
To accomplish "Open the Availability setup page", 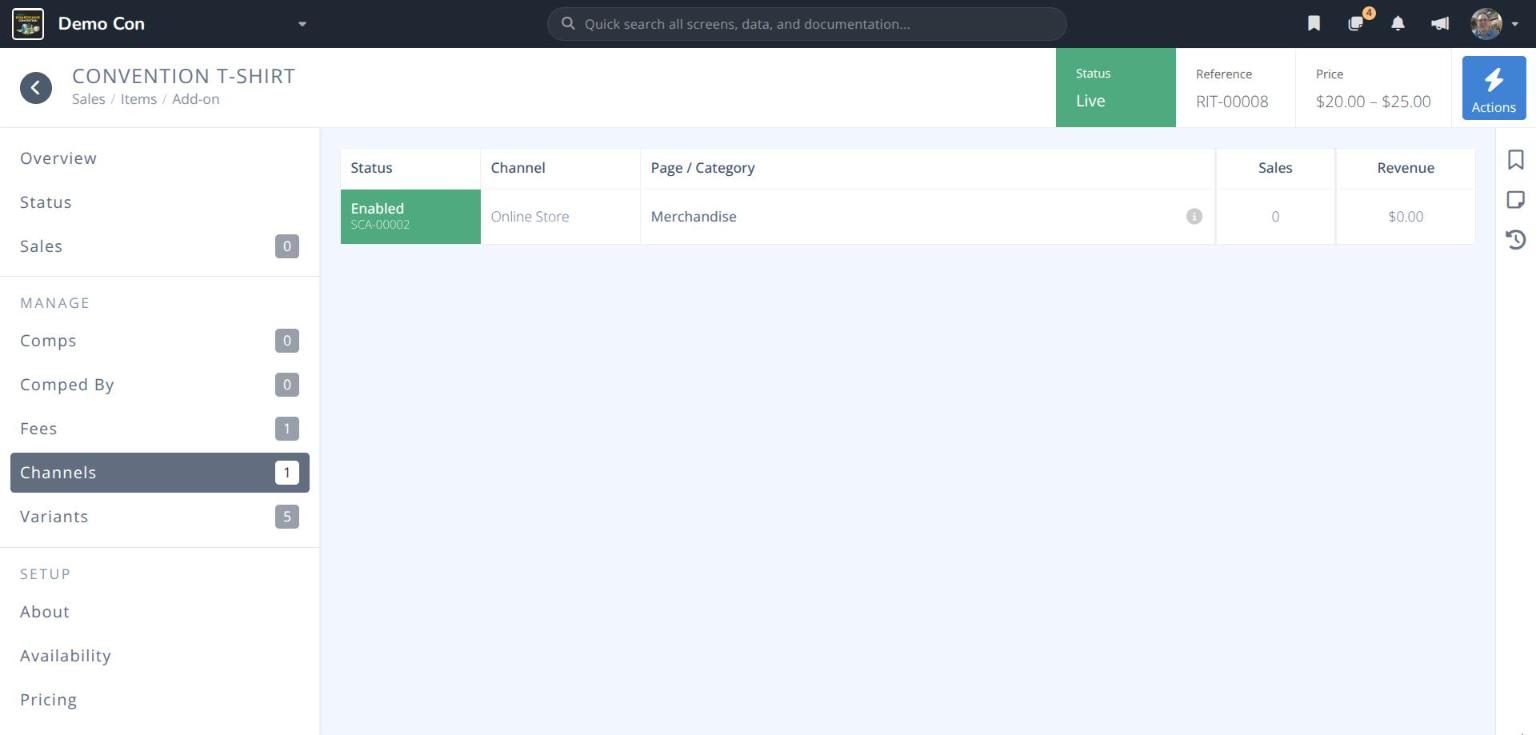I will [x=160, y=655].
